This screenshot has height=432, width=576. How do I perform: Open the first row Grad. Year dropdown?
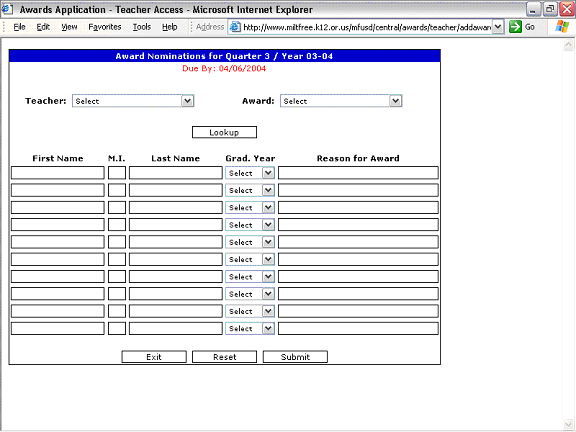click(250, 173)
